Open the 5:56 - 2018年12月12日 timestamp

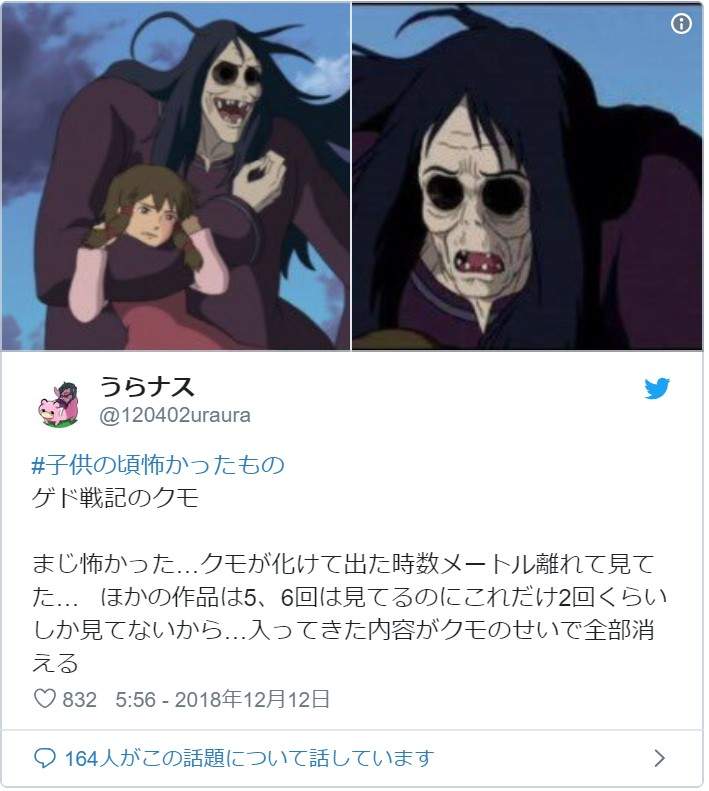pyautogui.click(x=223, y=699)
